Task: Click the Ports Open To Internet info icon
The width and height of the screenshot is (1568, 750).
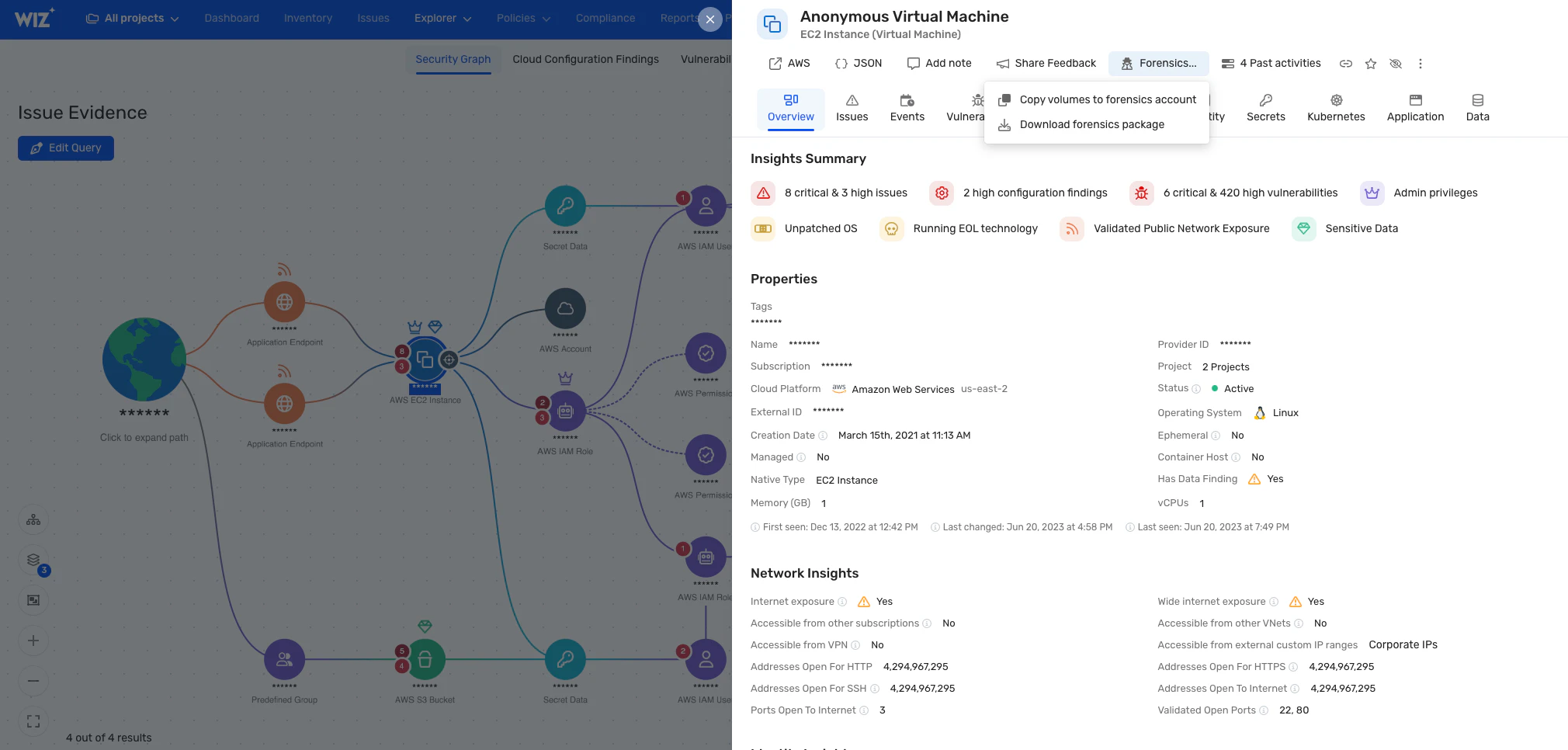Action: pos(864,710)
